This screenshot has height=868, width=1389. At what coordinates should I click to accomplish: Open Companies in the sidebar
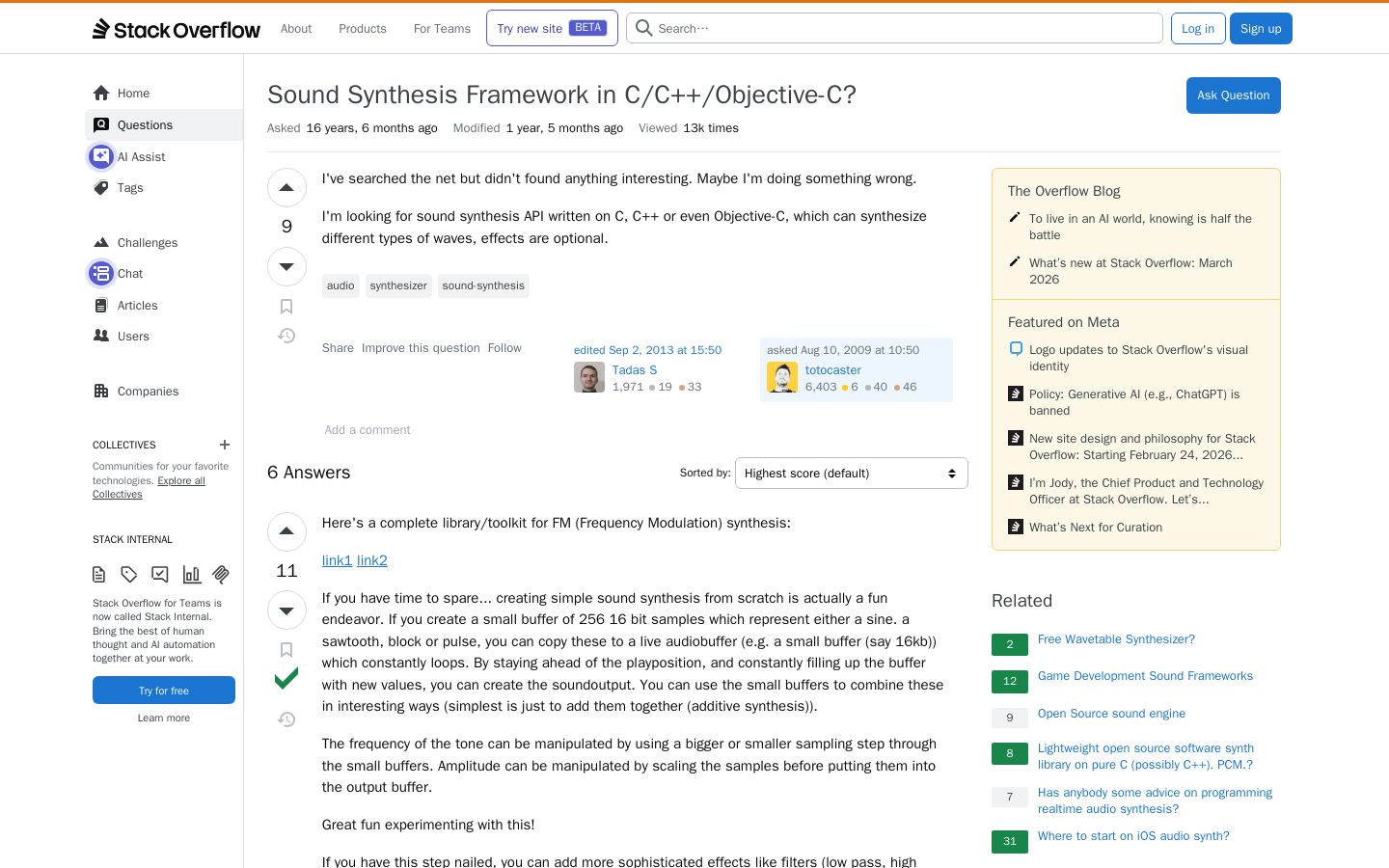pyautogui.click(x=164, y=392)
